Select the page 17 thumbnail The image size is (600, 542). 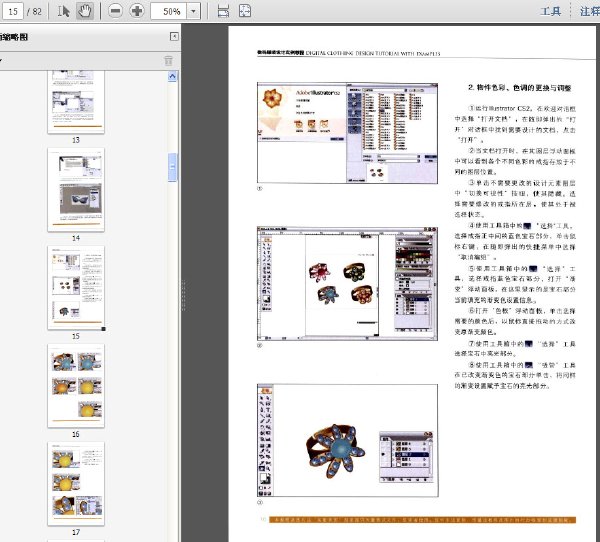(76, 484)
